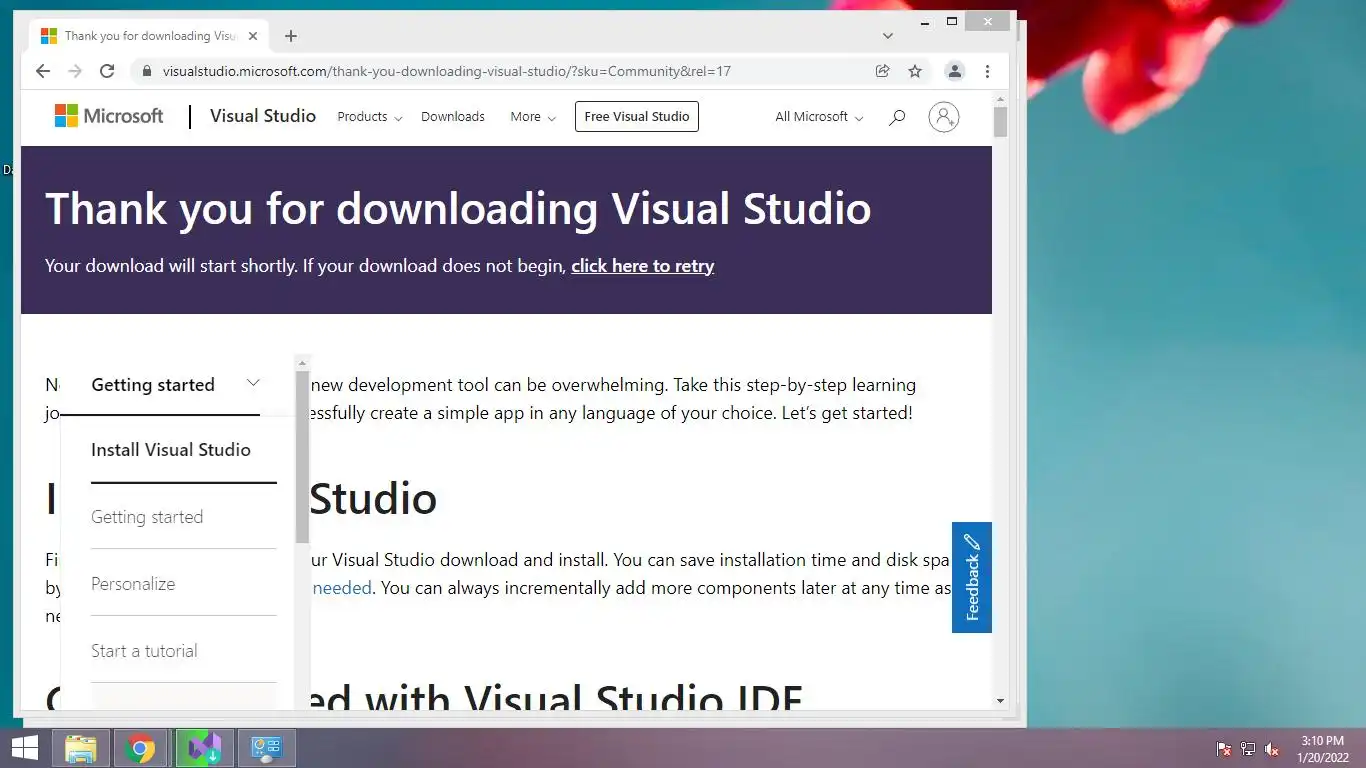Image resolution: width=1366 pixels, height=768 pixels.
Task: Expand the More dropdown menu
Action: pyautogui.click(x=533, y=117)
